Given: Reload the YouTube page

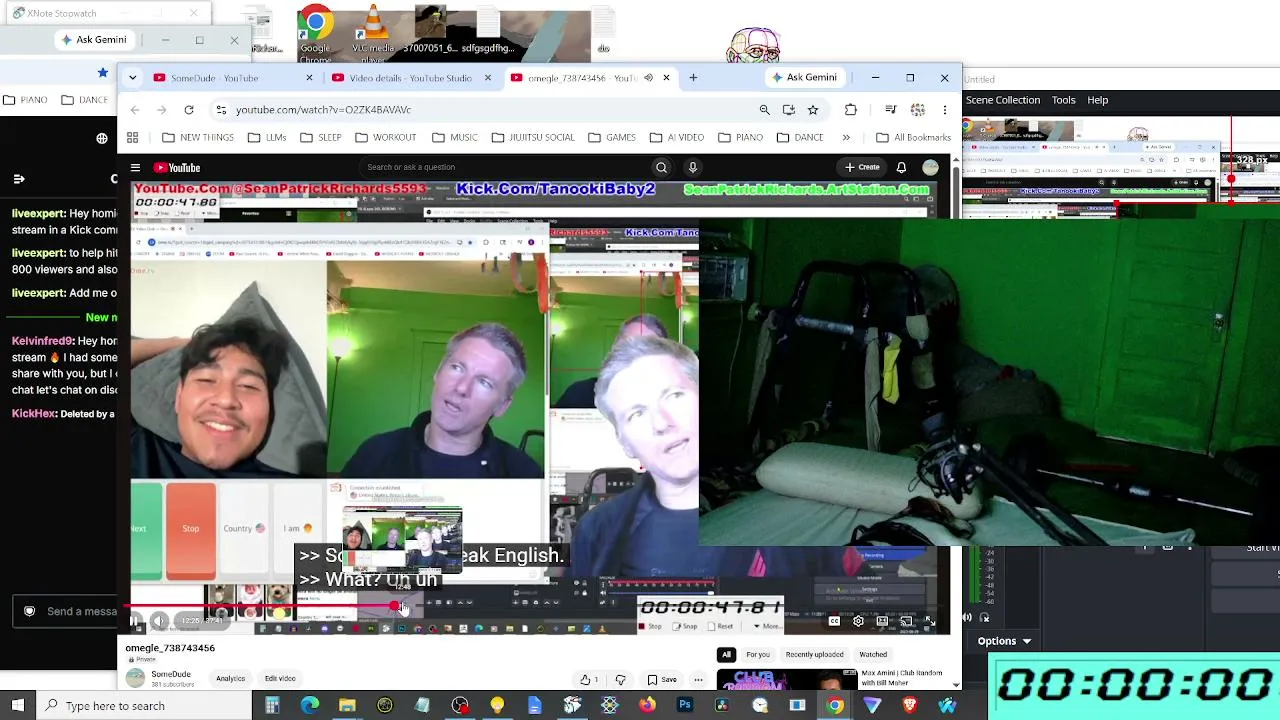Looking at the screenshot, I should (189, 110).
